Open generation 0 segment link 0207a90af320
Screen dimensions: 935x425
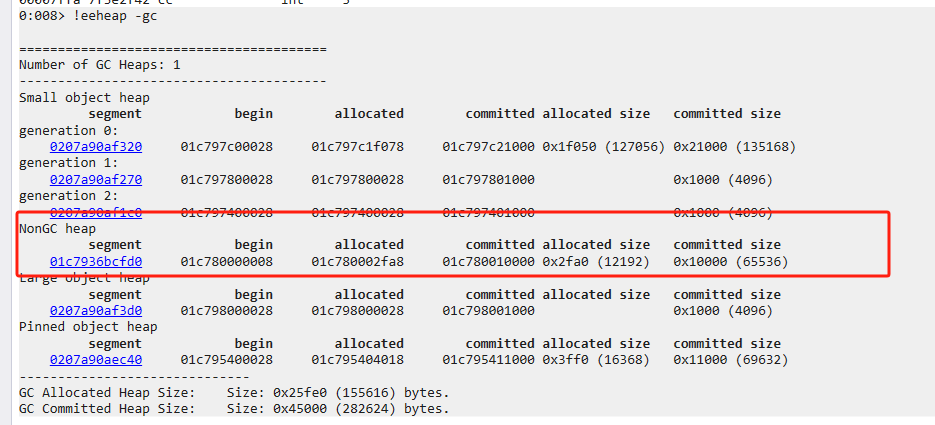click(x=96, y=146)
